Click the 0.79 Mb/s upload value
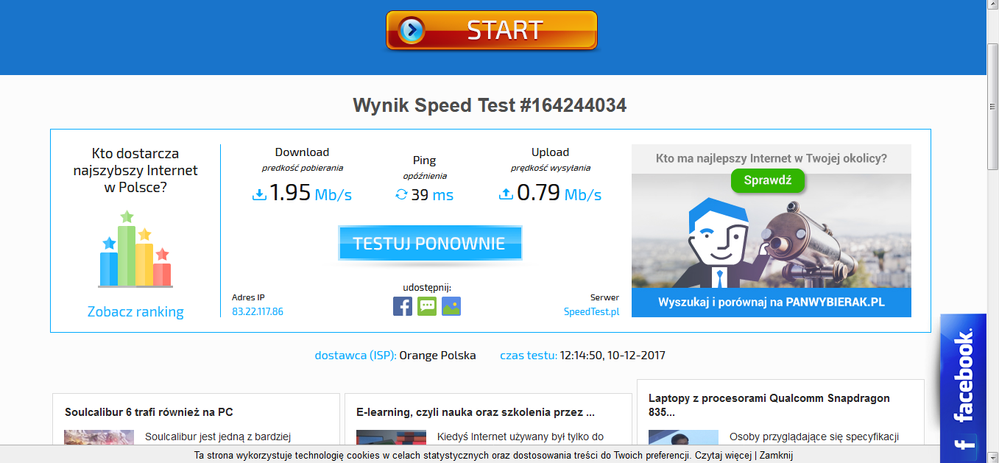The image size is (999, 463). [x=559, y=193]
